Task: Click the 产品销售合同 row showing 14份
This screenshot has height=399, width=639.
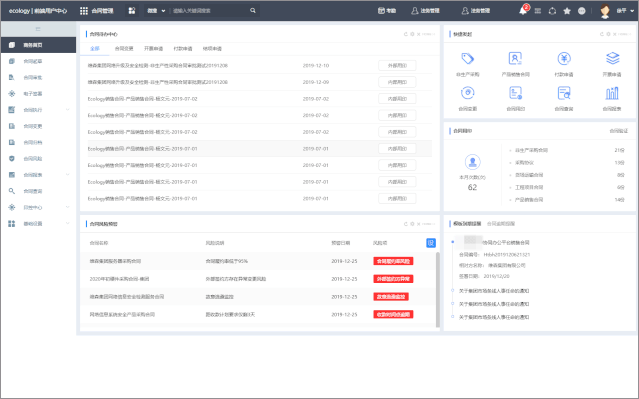Action: click(x=567, y=200)
